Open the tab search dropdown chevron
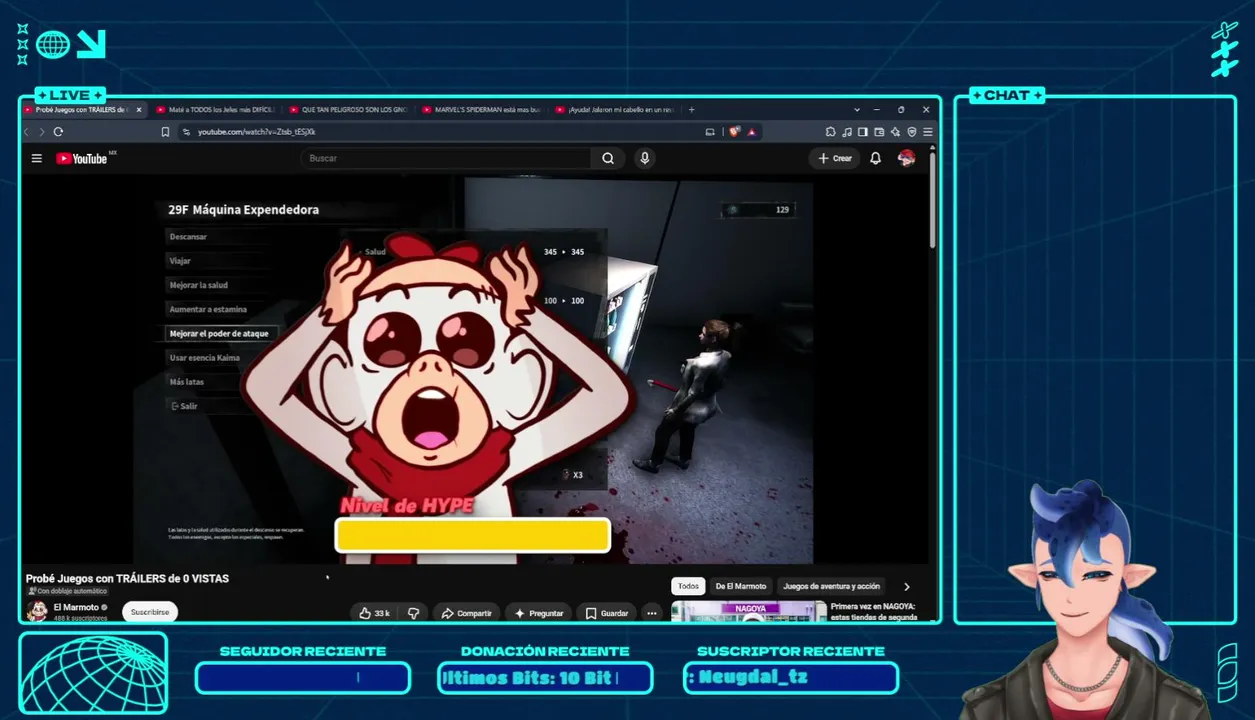The image size is (1255, 720). [x=857, y=110]
